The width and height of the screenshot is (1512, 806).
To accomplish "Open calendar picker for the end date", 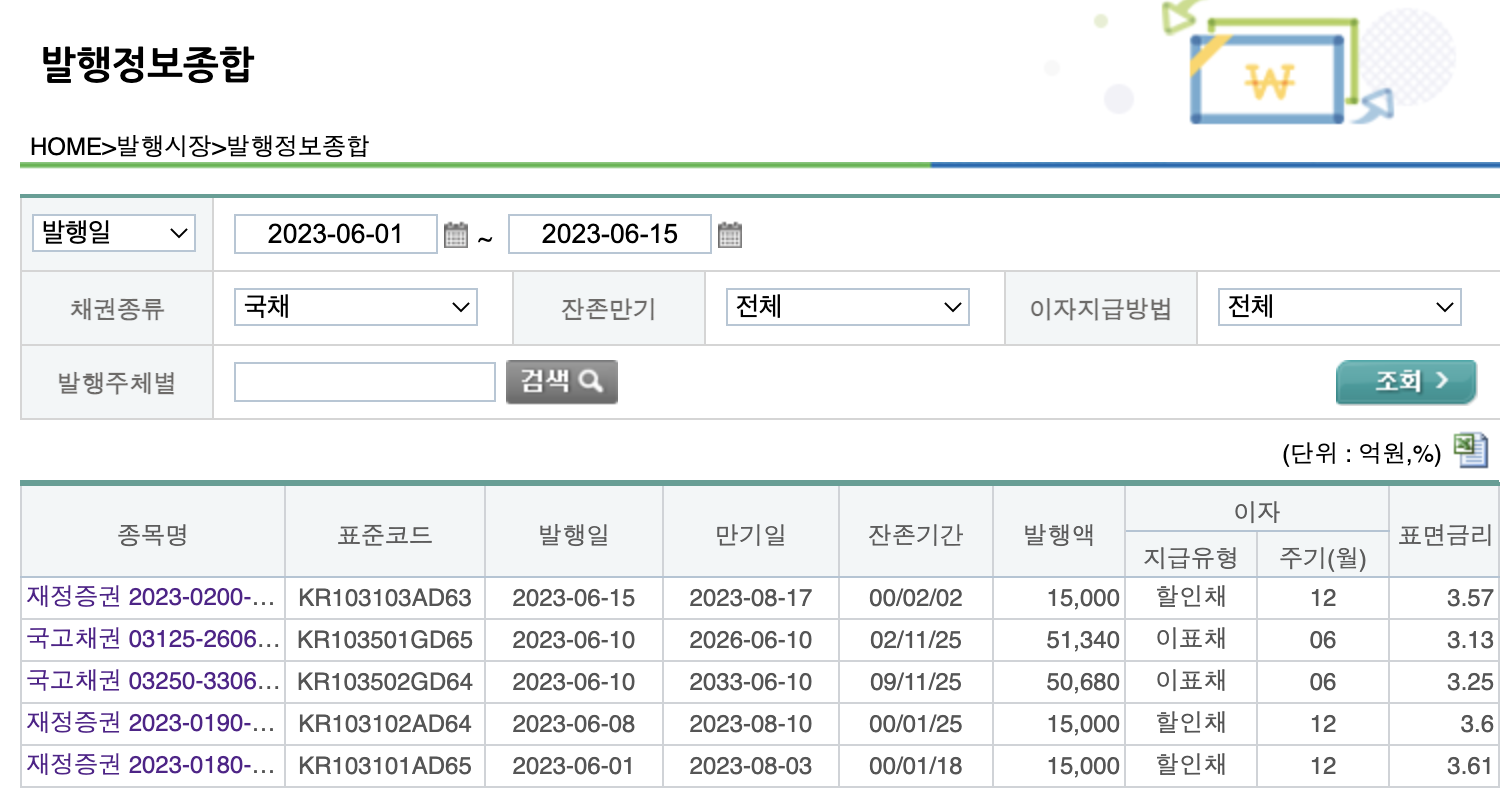I will coord(730,234).
